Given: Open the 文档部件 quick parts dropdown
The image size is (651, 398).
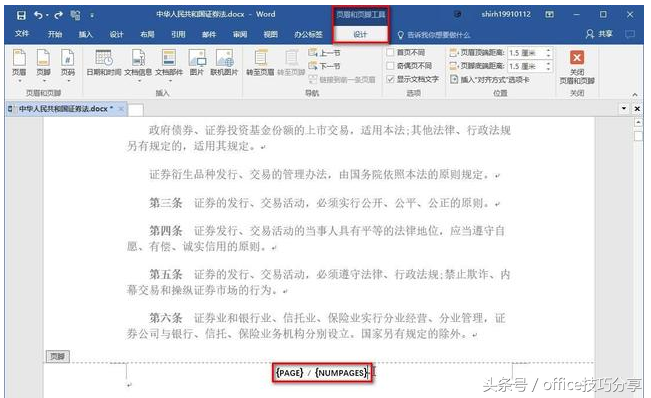Looking at the screenshot, I should click(169, 66).
